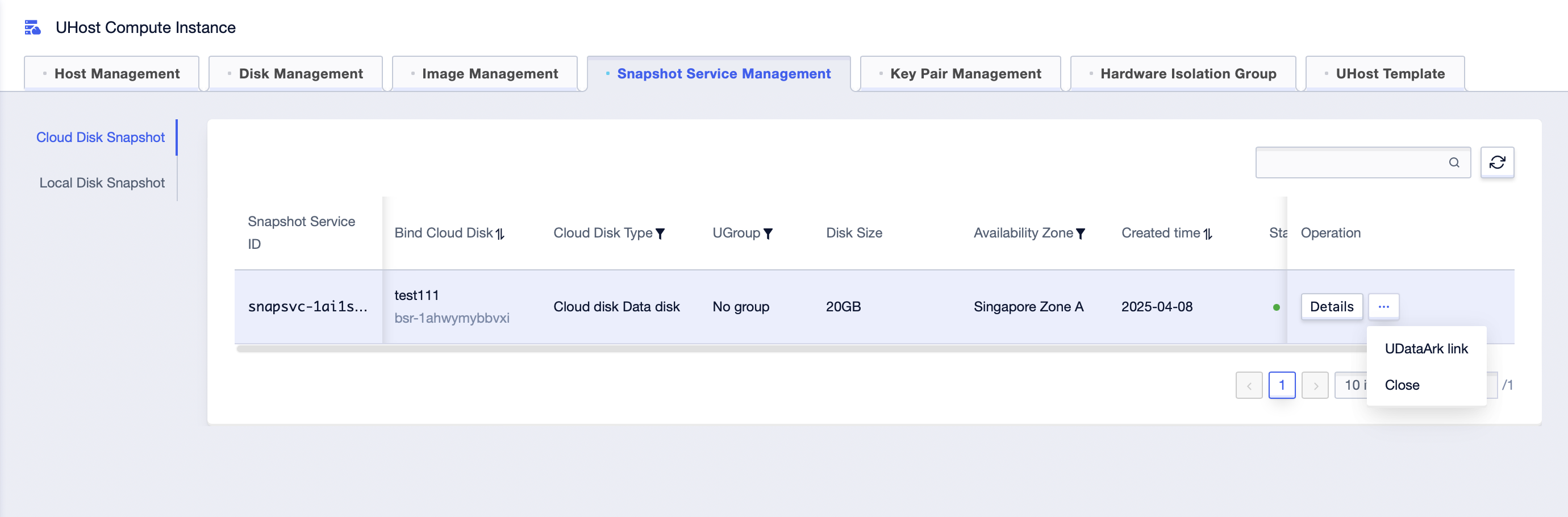Open Availability Zone filter
Image resolution: width=1568 pixels, height=517 pixels.
click(x=1080, y=234)
